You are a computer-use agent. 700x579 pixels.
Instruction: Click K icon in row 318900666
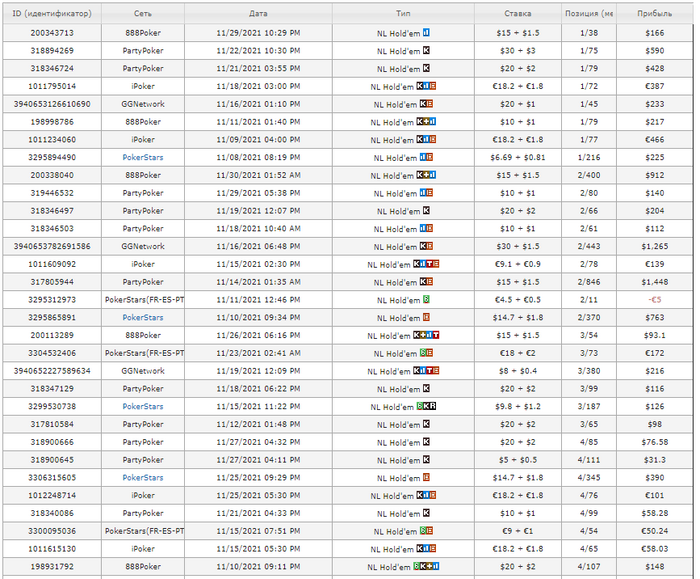[426, 442]
